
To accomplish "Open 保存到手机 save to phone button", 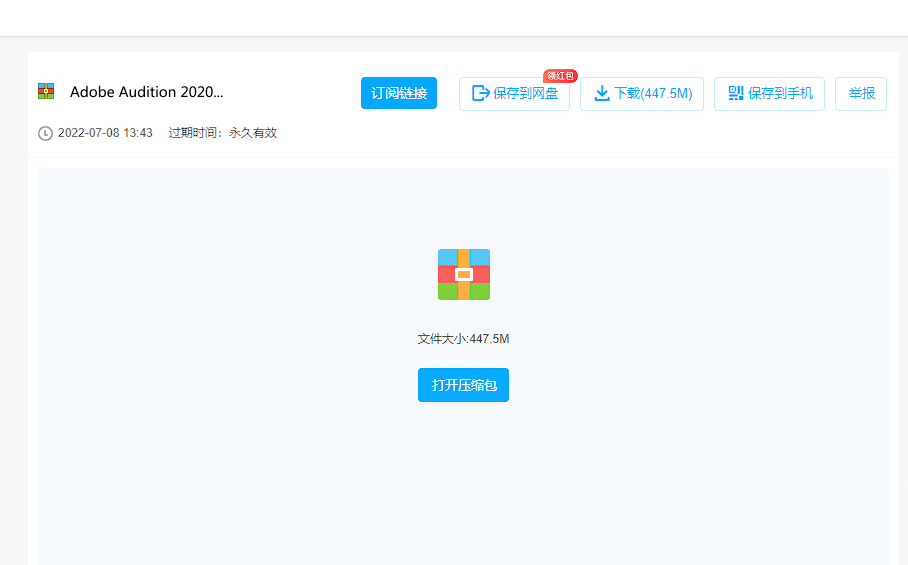I will coord(769,94).
